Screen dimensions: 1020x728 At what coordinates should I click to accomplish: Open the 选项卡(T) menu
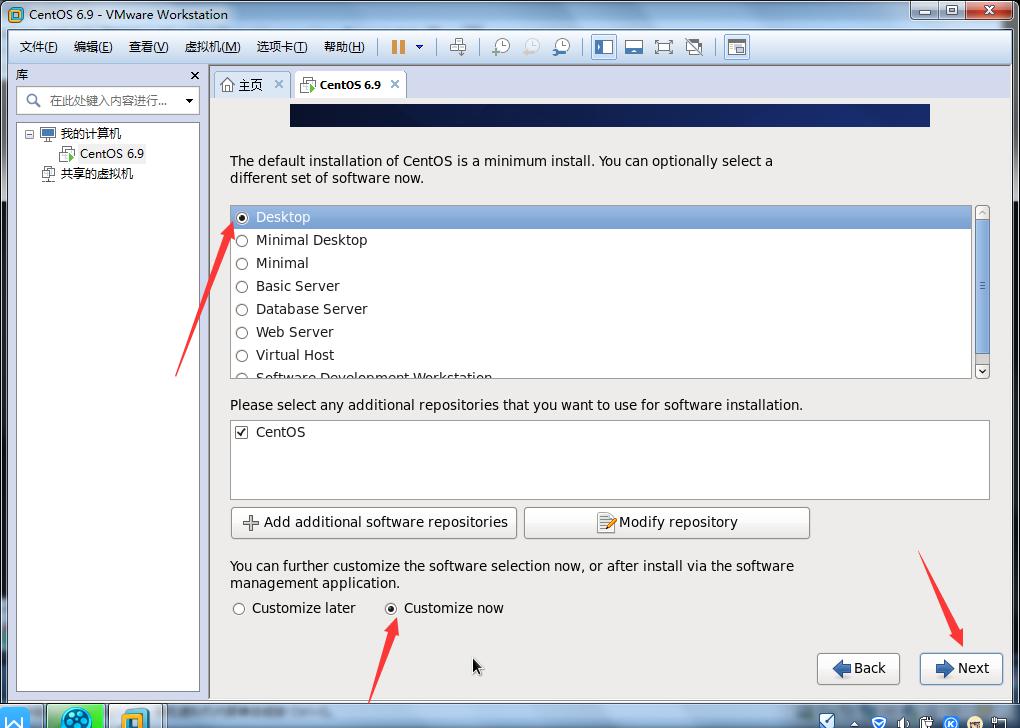(x=282, y=47)
